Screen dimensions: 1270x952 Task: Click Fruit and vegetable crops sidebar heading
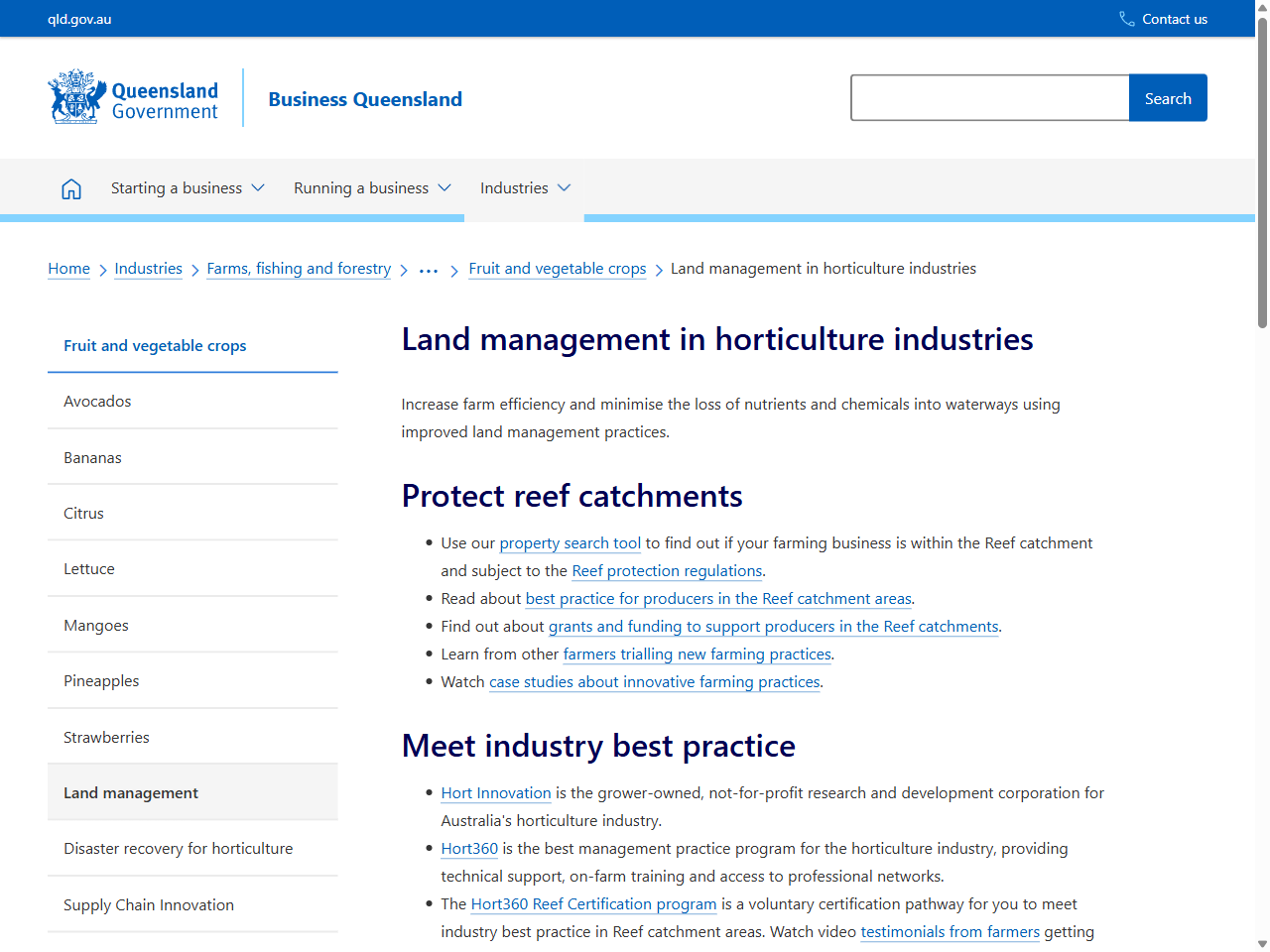[x=154, y=345]
